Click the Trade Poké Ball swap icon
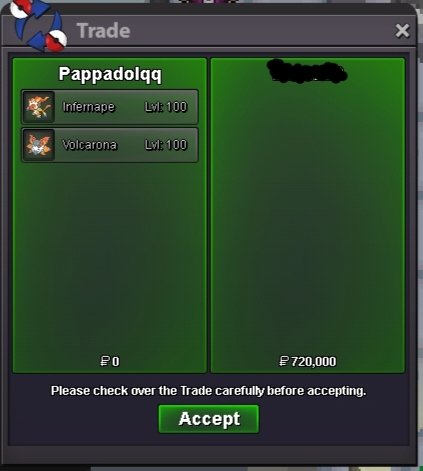Screen dimensions: 423x471 [39, 26]
